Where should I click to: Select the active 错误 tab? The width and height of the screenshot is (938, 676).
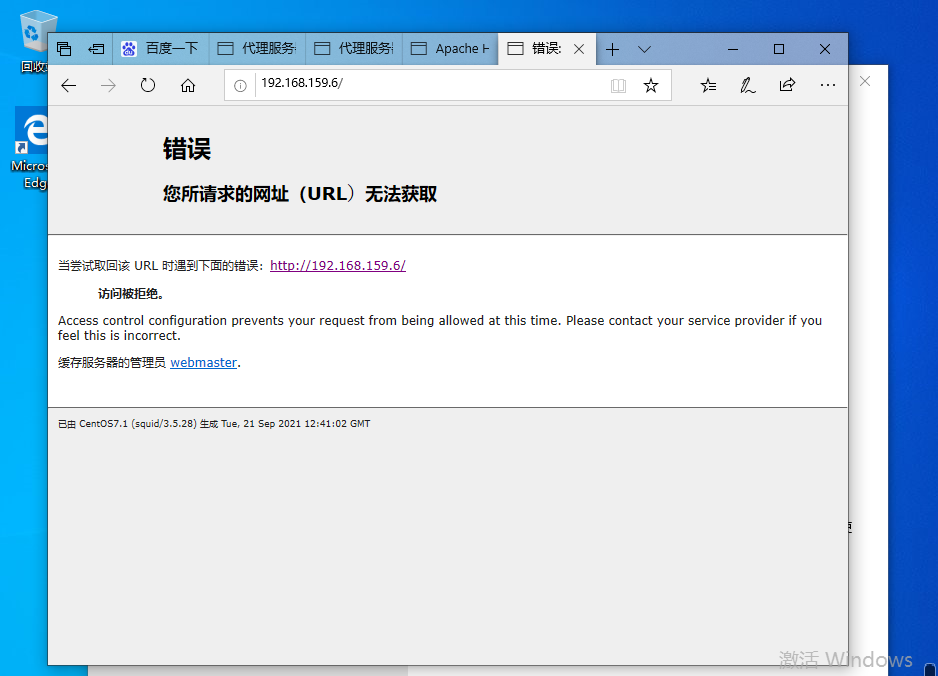(x=546, y=49)
